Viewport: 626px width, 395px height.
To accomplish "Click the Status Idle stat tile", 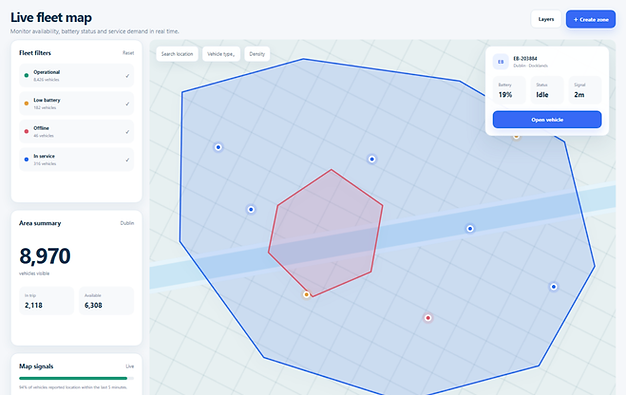I will [547, 90].
